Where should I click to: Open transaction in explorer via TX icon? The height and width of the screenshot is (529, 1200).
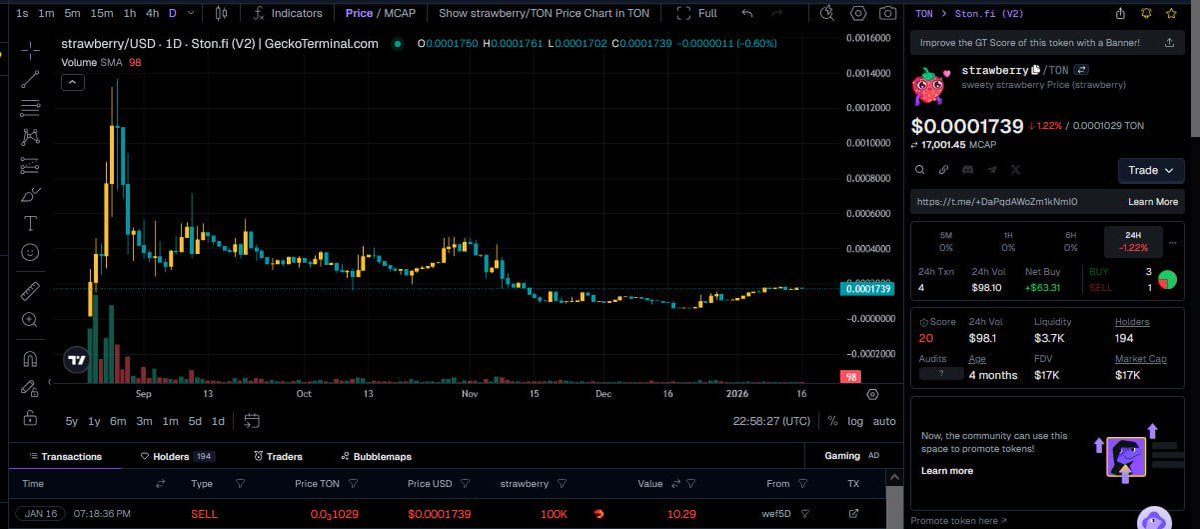point(853,514)
